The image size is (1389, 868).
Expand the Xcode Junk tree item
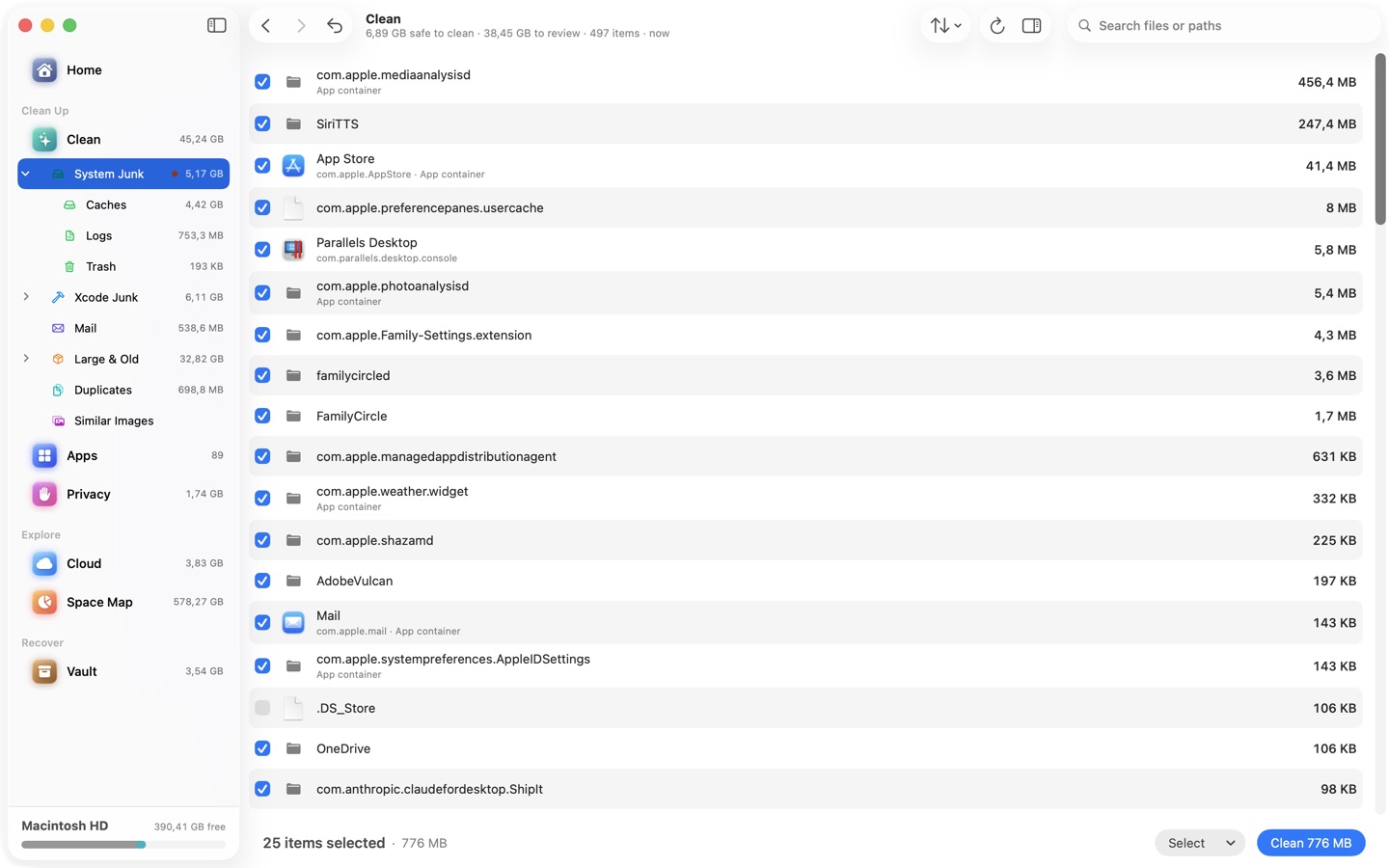click(26, 297)
